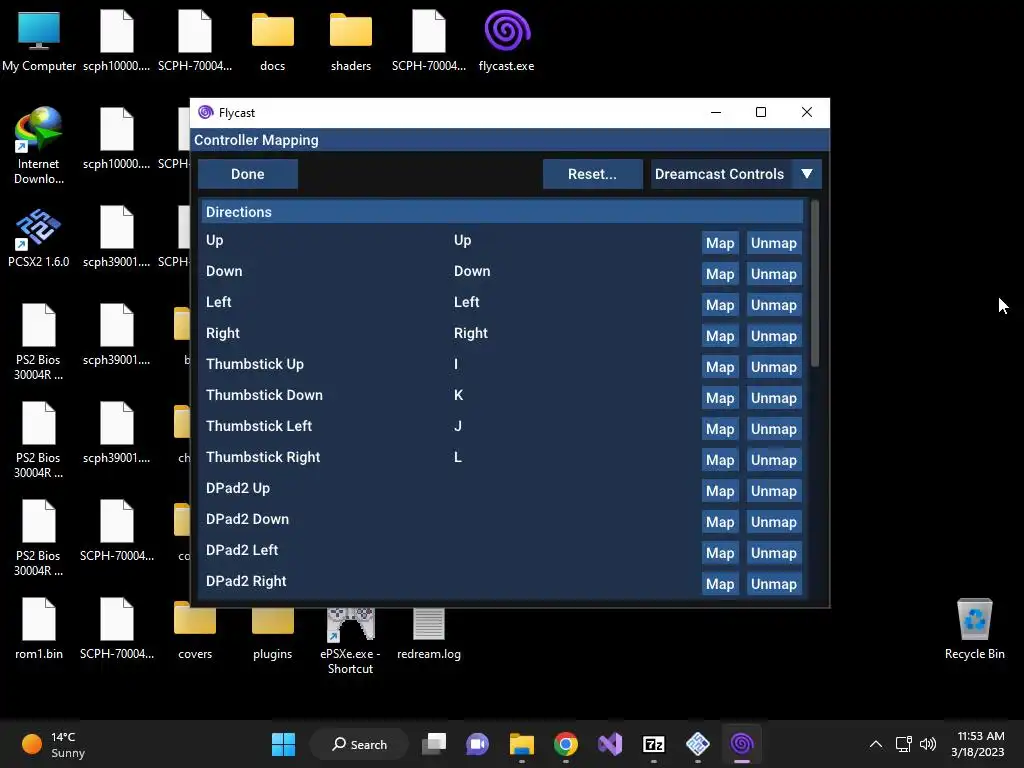The width and height of the screenshot is (1024, 768).
Task: Open Google Chrome from the taskbar
Action: click(x=566, y=744)
